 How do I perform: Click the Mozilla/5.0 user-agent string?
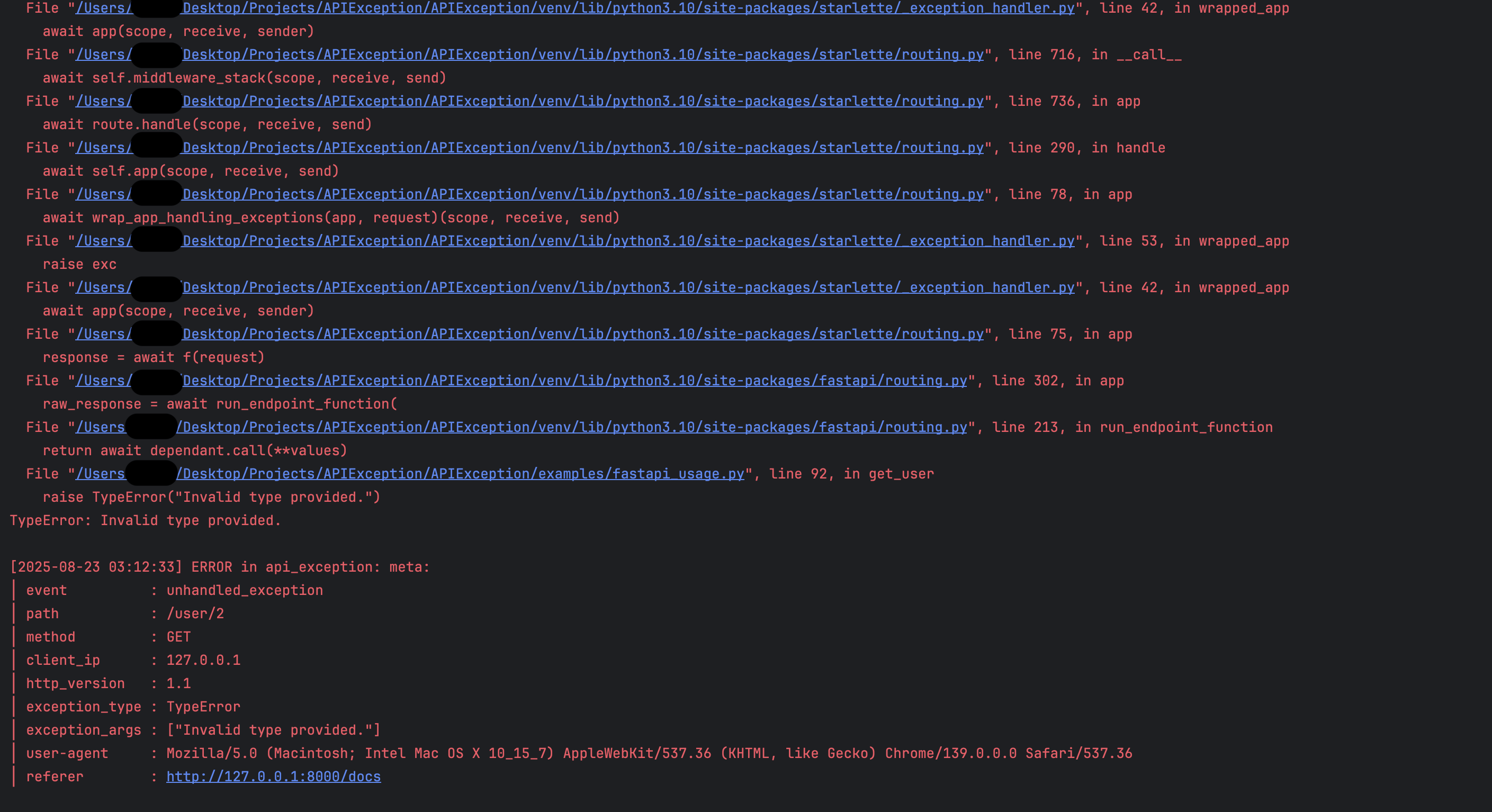coord(649,753)
